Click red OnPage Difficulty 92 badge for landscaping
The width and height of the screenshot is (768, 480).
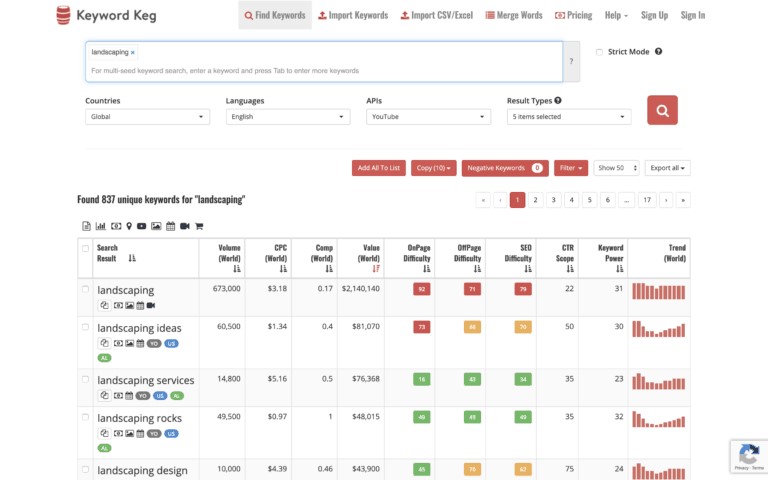click(x=422, y=289)
